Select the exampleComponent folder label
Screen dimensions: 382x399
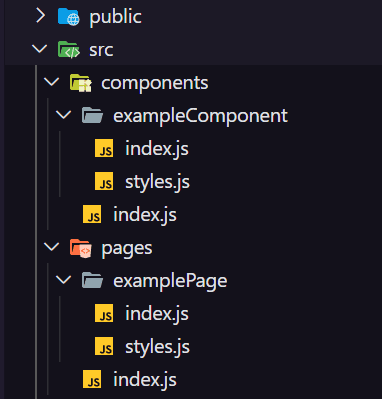pyautogui.click(x=200, y=116)
